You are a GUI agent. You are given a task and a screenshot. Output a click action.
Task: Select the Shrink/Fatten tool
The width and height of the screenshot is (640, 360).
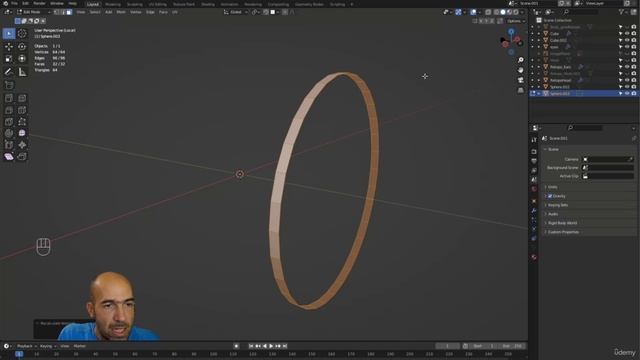click(22, 145)
